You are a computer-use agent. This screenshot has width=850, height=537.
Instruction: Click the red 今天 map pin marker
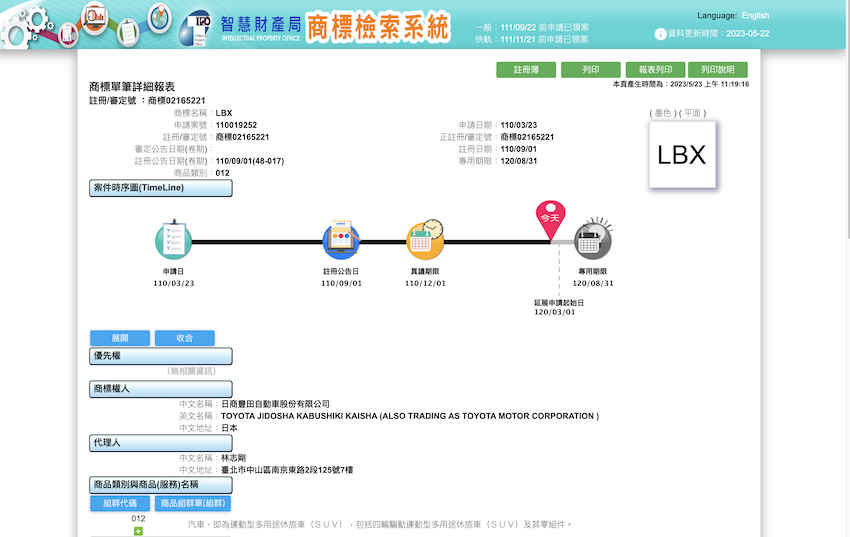(x=550, y=220)
